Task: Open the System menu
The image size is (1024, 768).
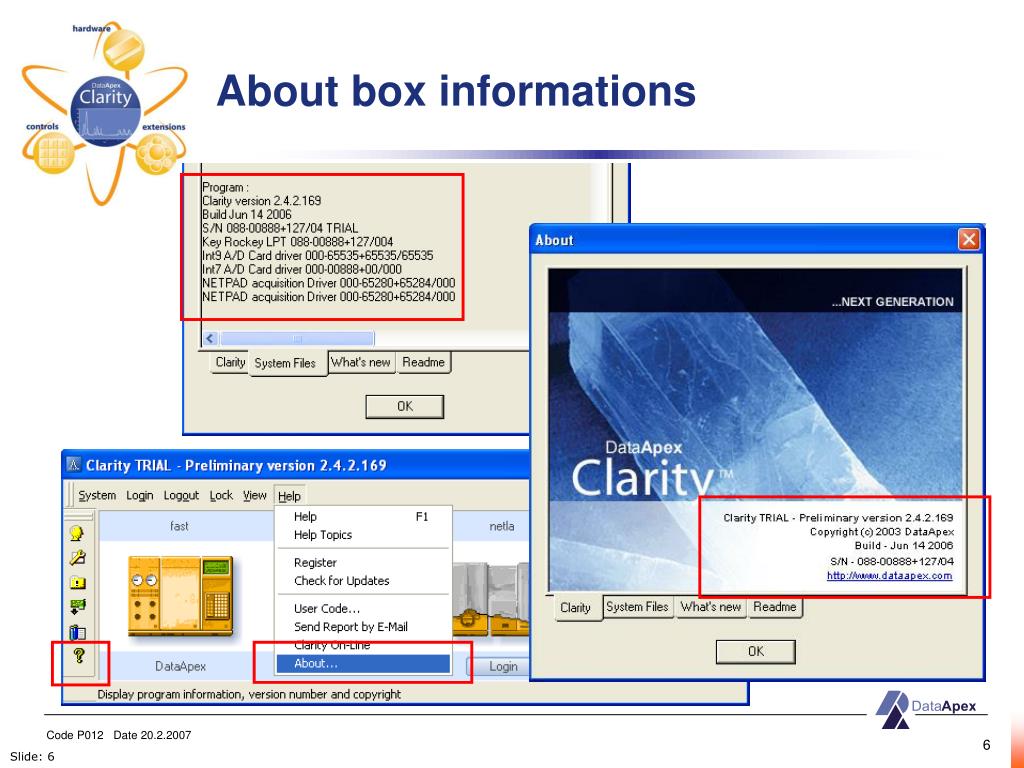Action: [97, 496]
